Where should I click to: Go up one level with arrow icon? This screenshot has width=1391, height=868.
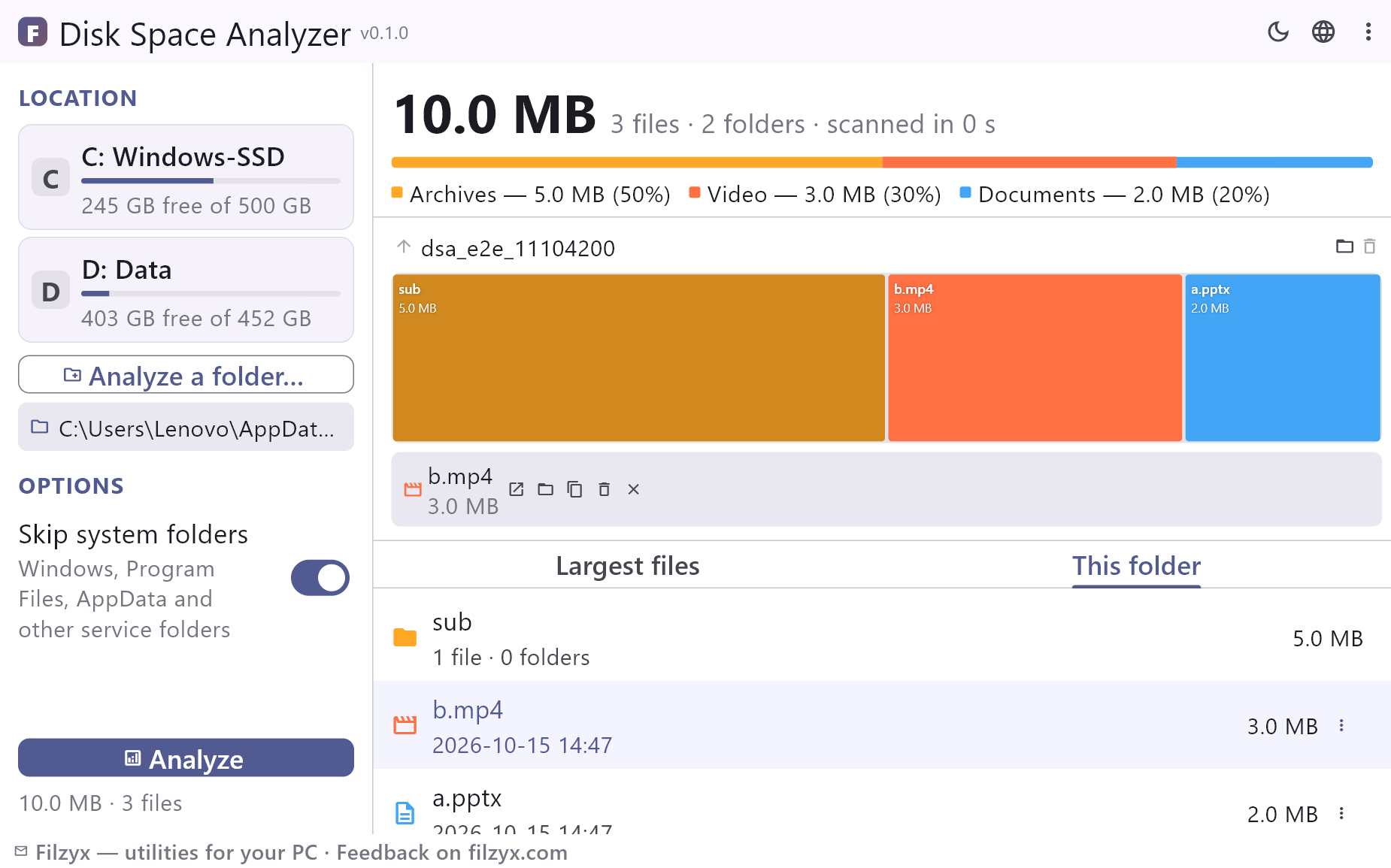click(404, 246)
